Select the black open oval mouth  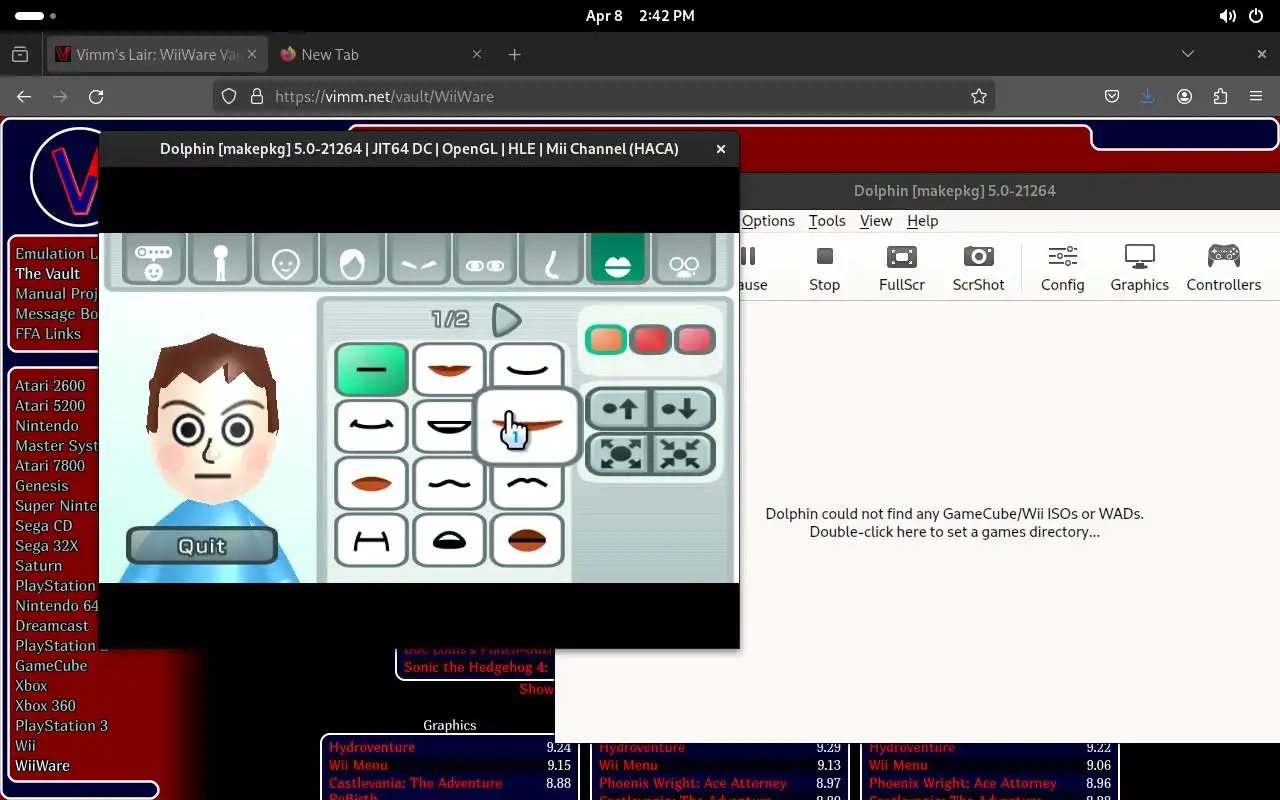click(449, 540)
